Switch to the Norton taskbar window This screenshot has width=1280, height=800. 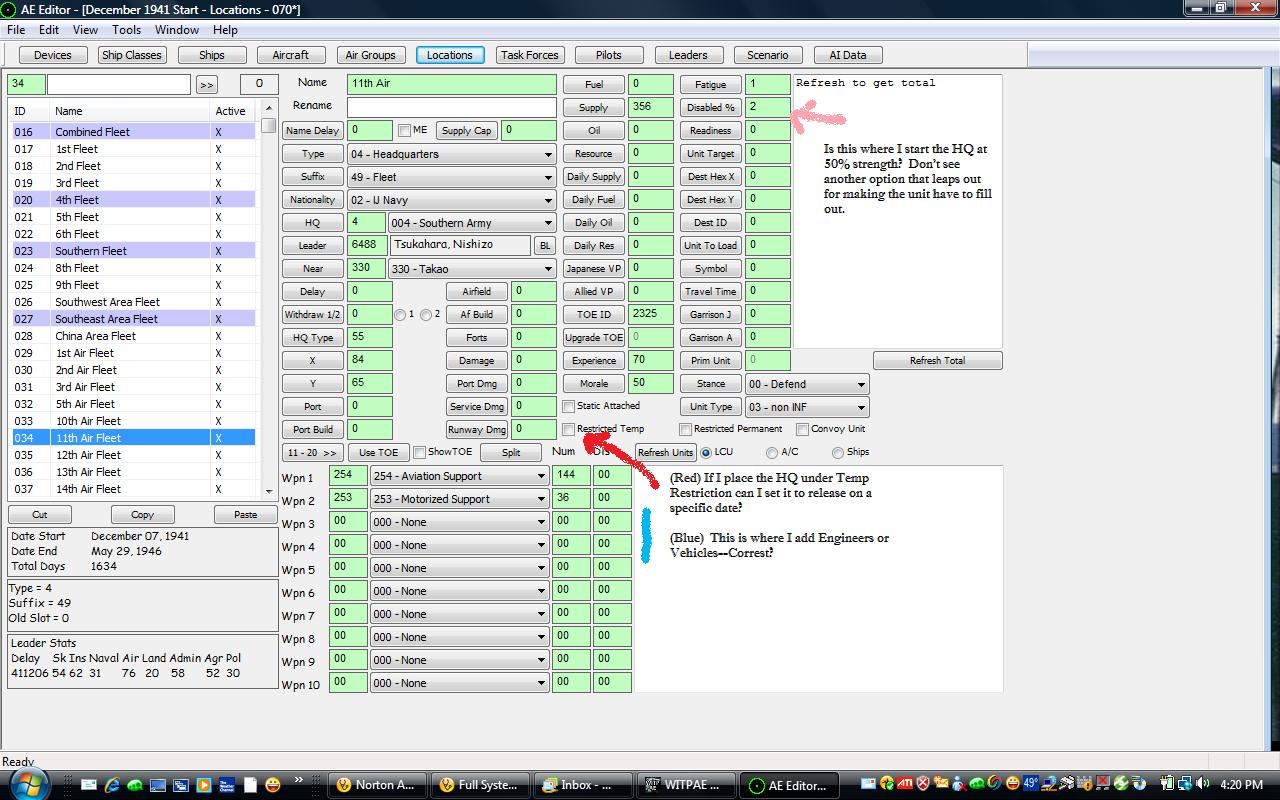(377, 785)
